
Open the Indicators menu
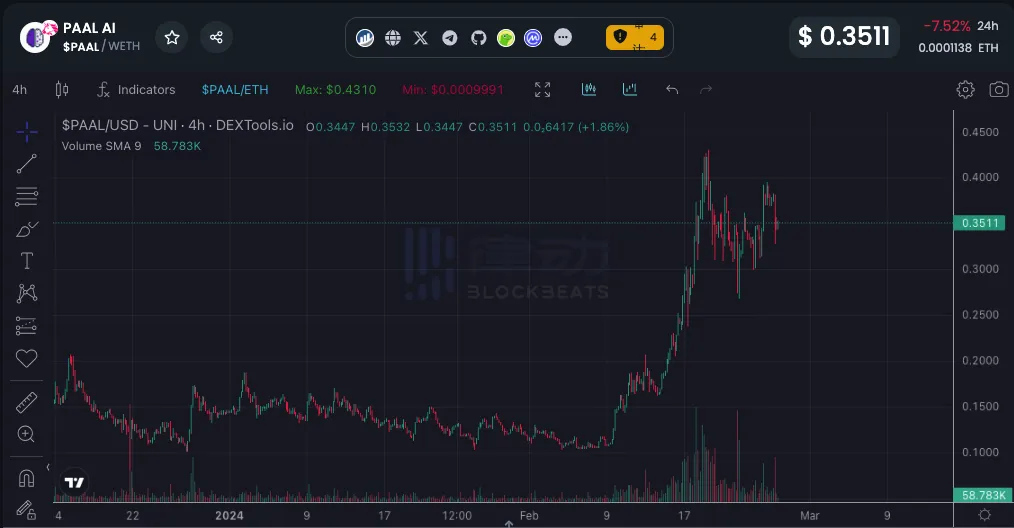coord(135,90)
